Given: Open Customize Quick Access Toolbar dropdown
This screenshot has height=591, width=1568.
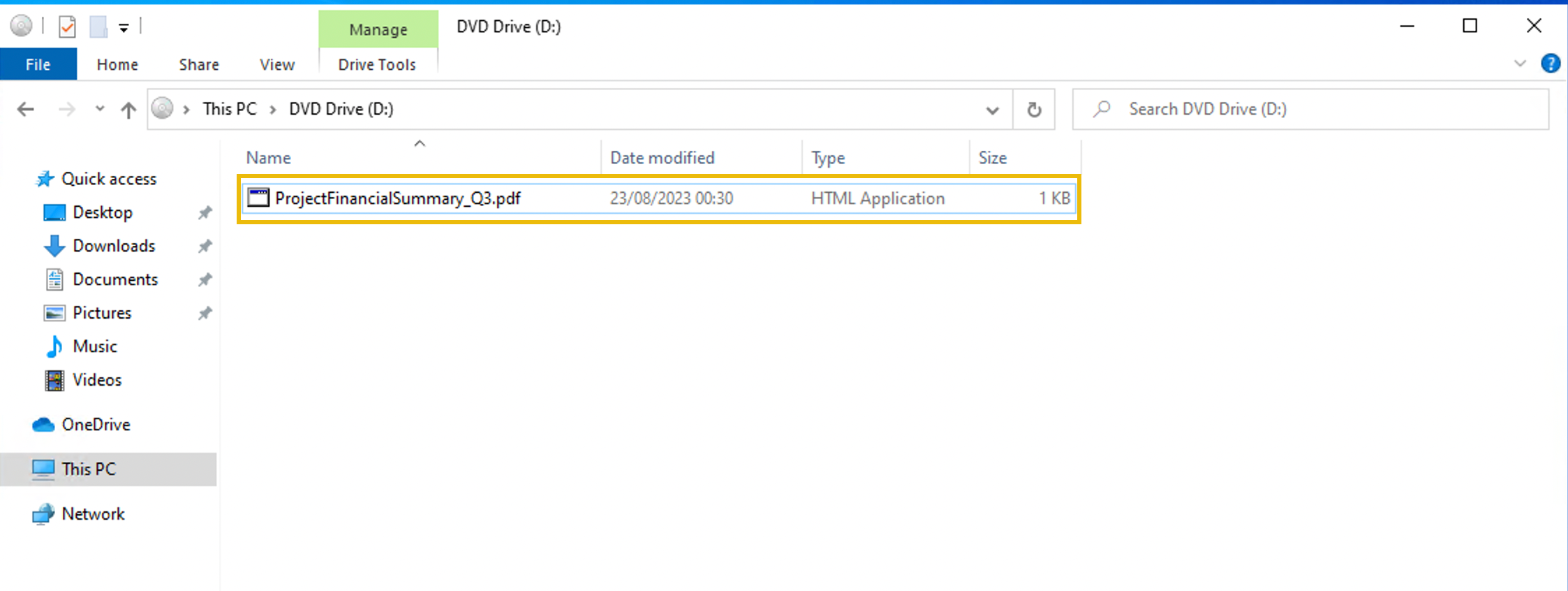Looking at the screenshot, I should 124,28.
